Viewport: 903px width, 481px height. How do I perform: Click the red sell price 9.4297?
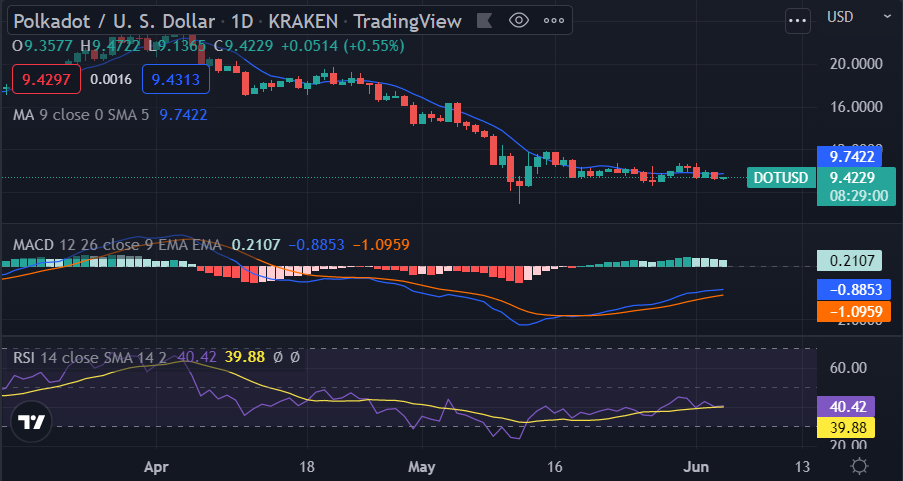click(46, 79)
